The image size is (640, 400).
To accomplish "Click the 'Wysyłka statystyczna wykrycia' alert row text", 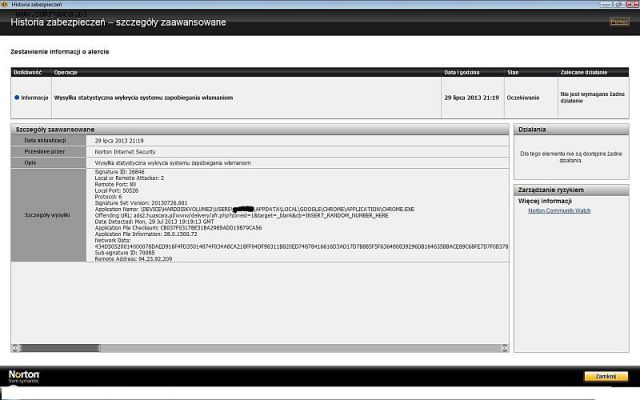I will tap(143, 98).
